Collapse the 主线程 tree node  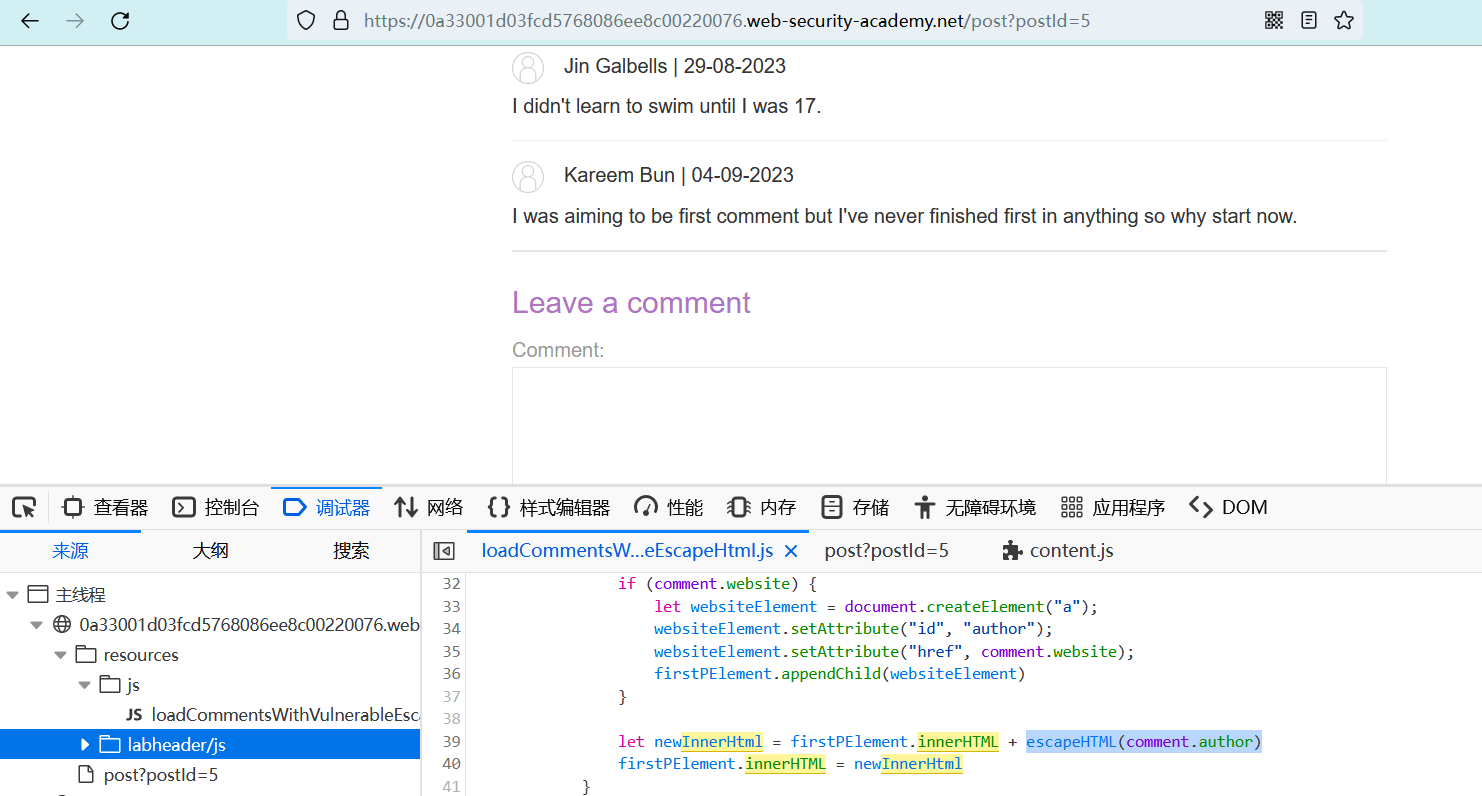13,595
